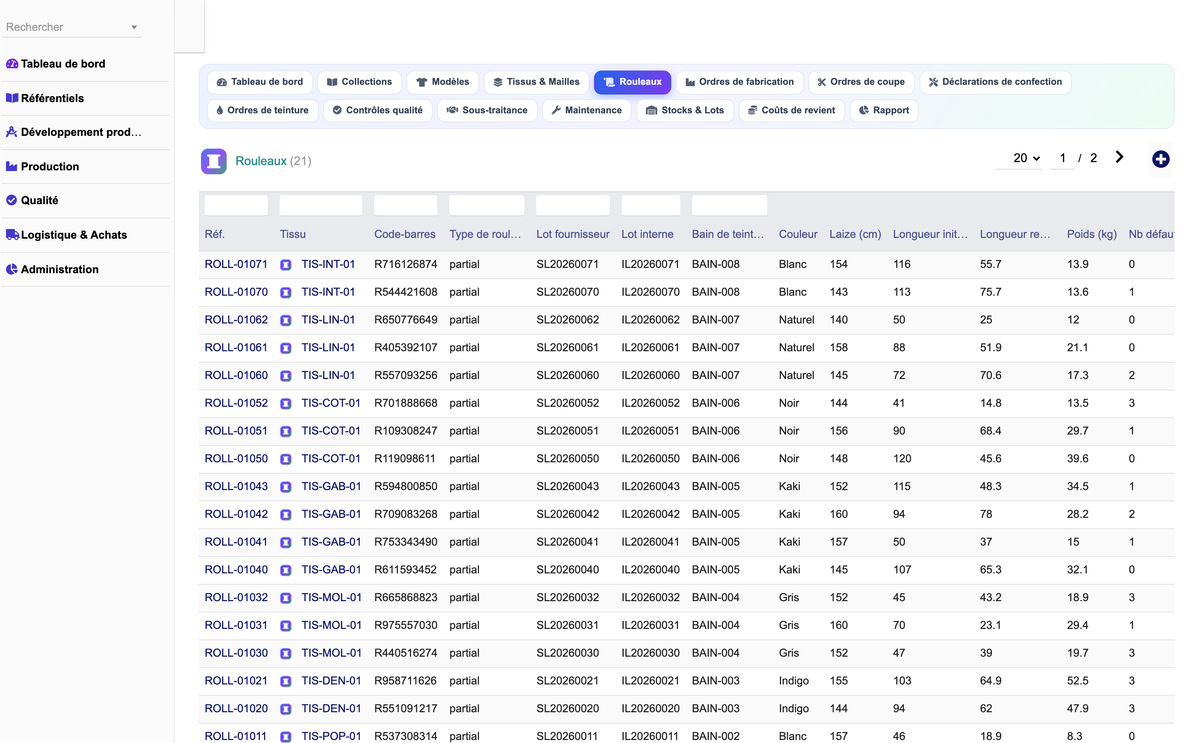Screen dimensions: 1200x743
Task: Switch to the Modèles tab
Action: (443, 82)
